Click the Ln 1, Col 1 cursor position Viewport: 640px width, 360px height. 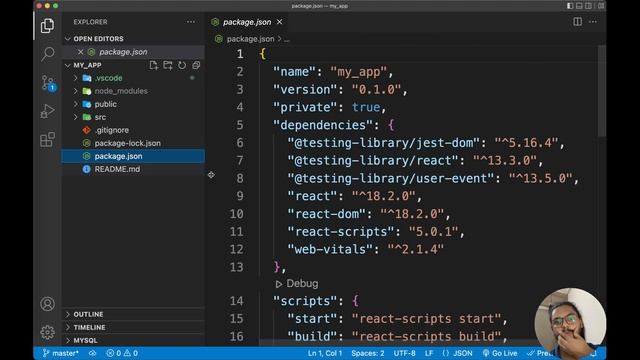click(324, 353)
